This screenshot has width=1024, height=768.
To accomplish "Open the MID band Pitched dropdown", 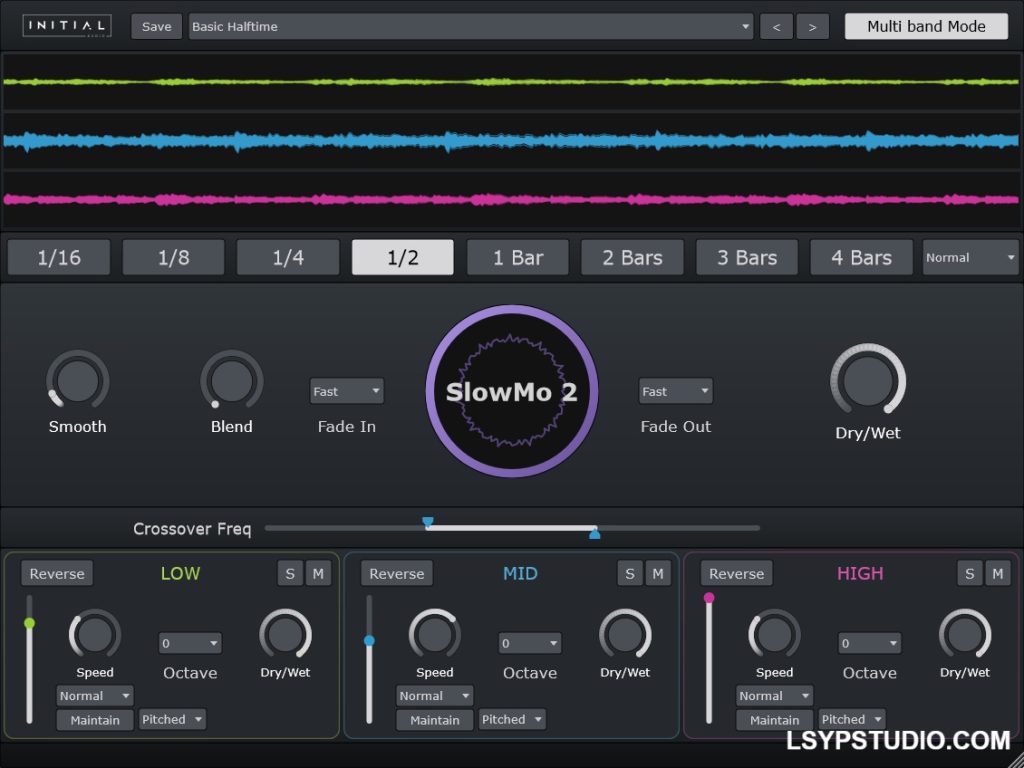I will point(512,719).
